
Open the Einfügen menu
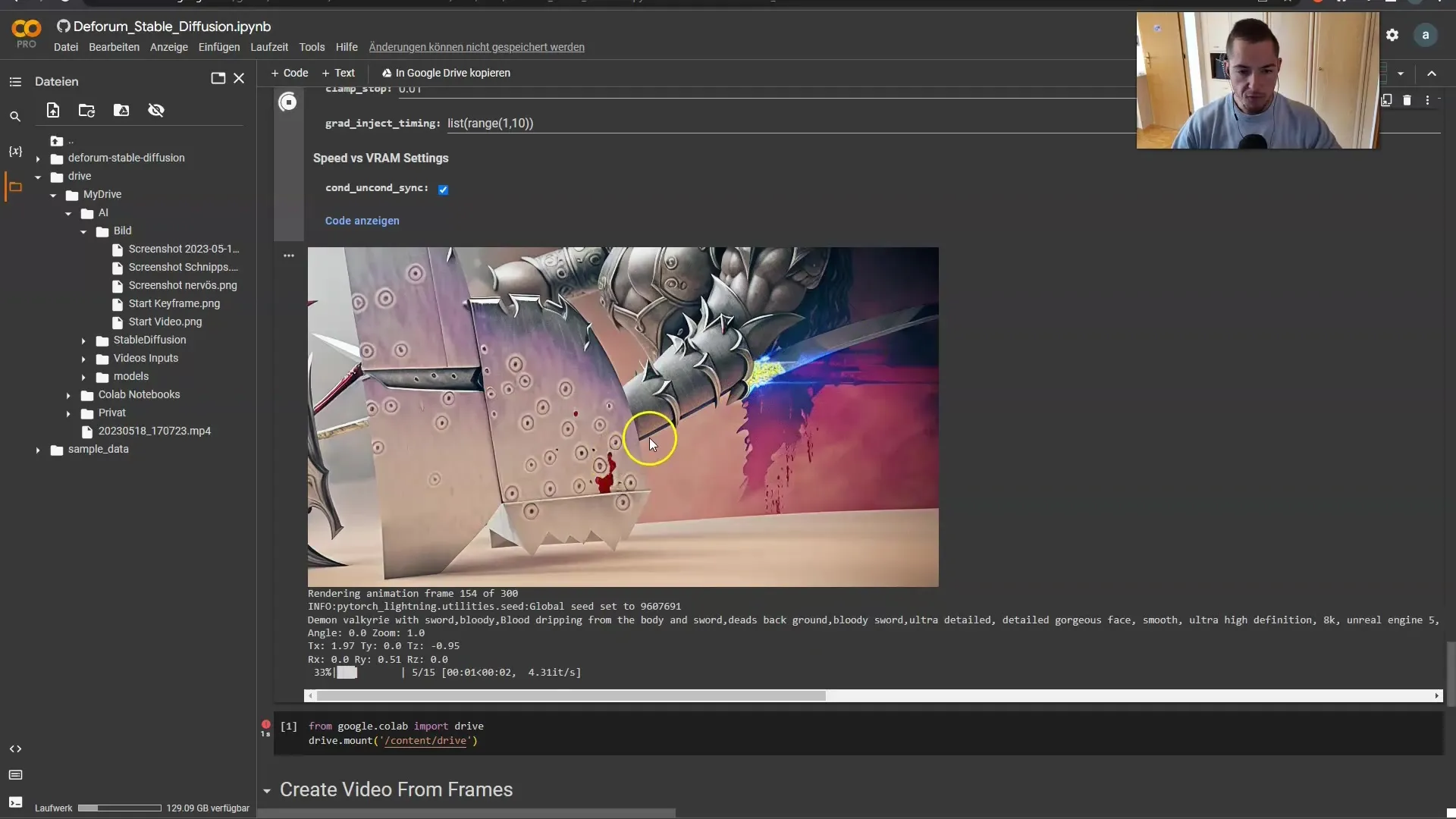pos(219,47)
